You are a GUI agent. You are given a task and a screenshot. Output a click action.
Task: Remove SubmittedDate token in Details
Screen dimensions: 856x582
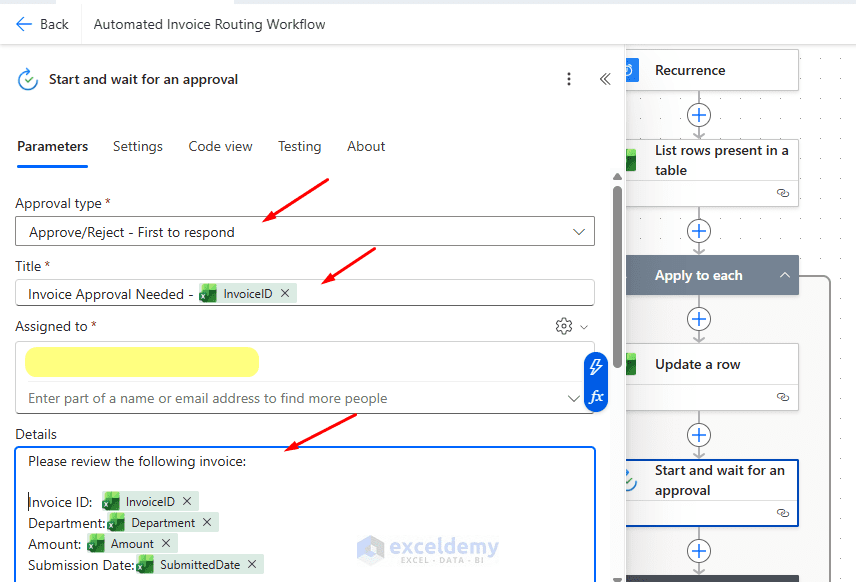point(252,565)
